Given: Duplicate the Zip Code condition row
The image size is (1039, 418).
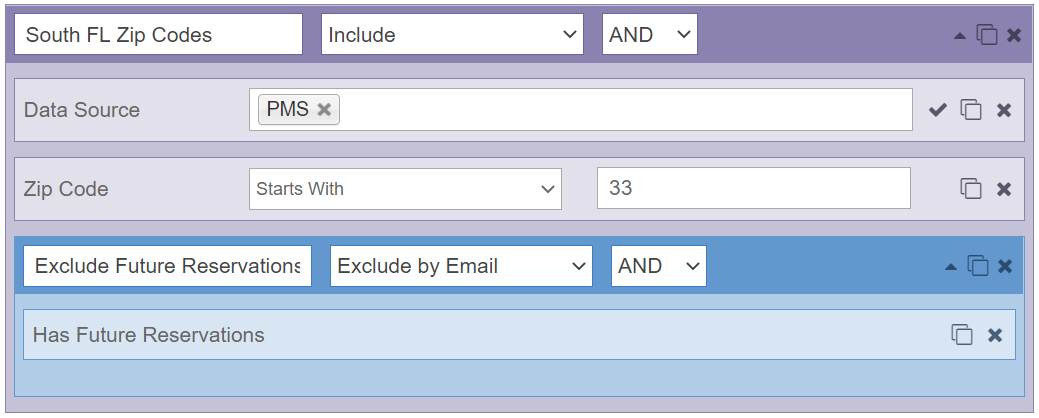Looking at the screenshot, I should 971,189.
